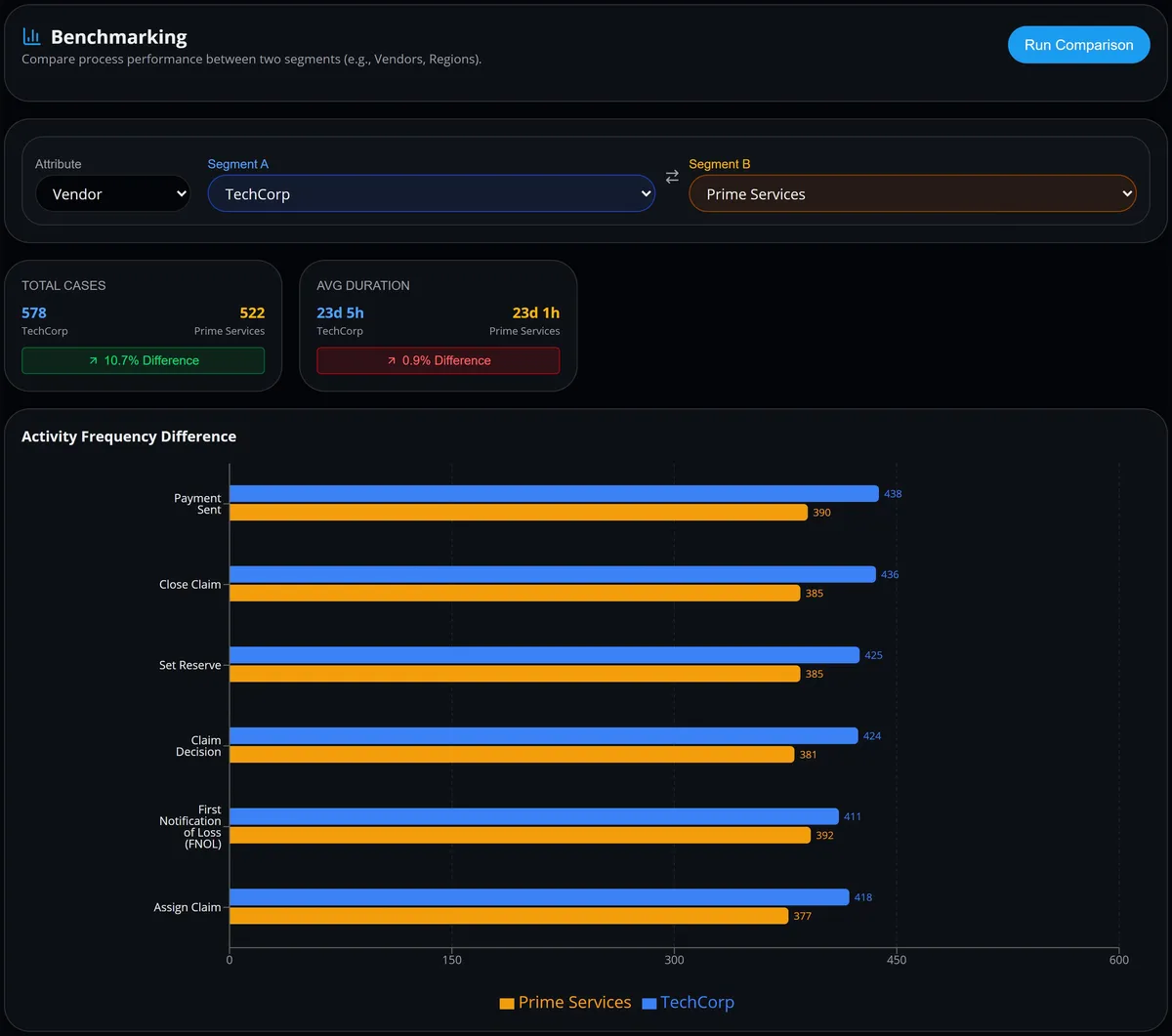Click the 150 x-axis tick label
Viewport: 1172px width, 1036px height.
coord(452,960)
